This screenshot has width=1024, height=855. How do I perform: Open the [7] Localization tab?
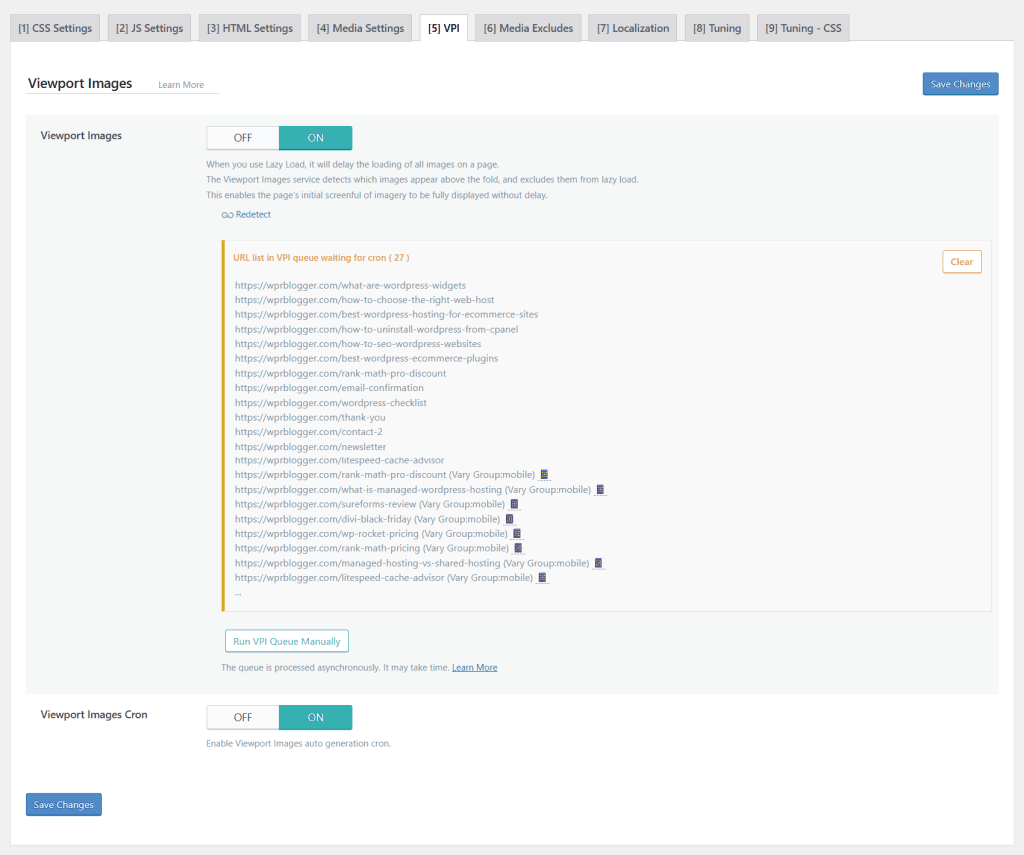click(x=632, y=27)
